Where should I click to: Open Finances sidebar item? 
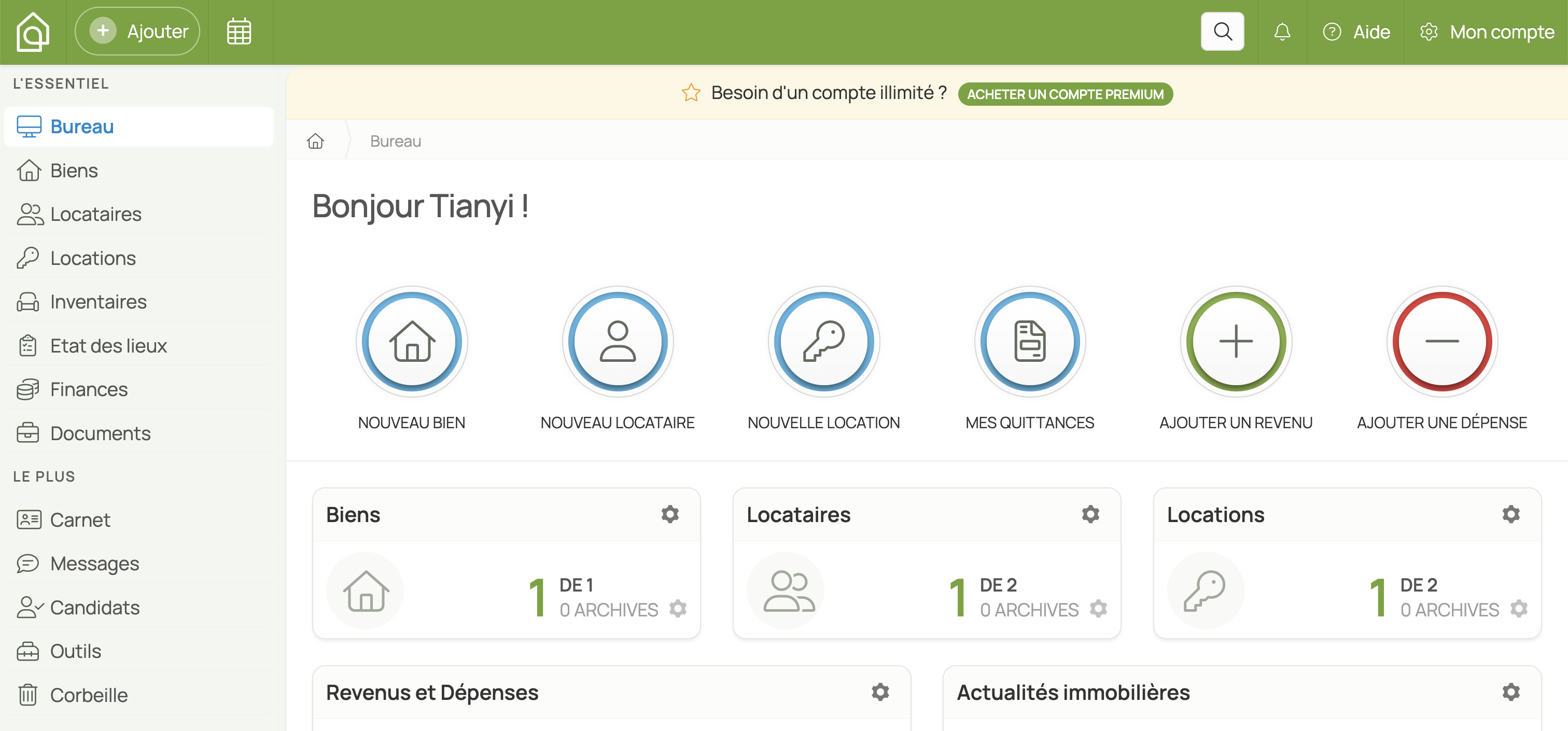click(x=139, y=389)
